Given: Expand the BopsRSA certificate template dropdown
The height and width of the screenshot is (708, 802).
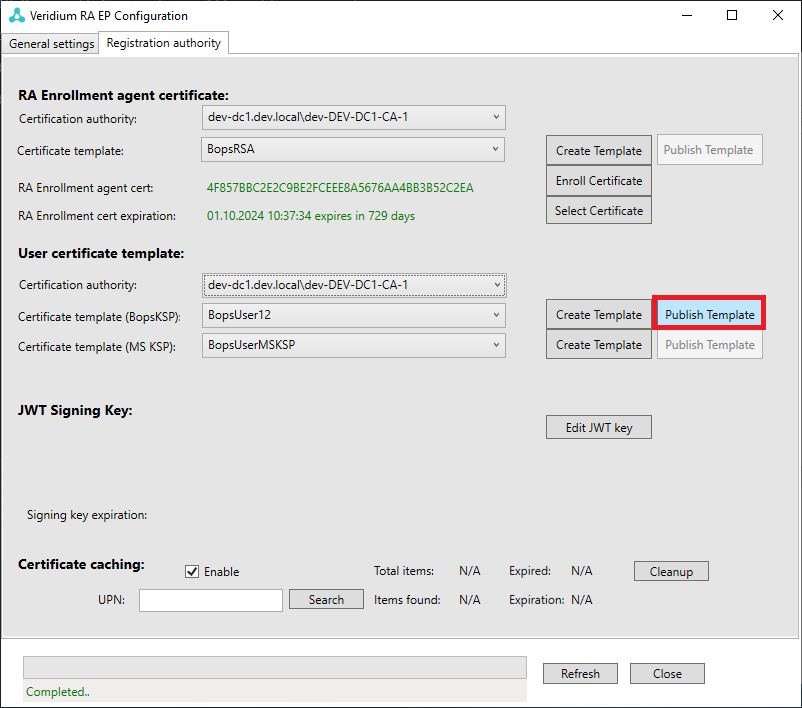Looking at the screenshot, I should (353, 150).
